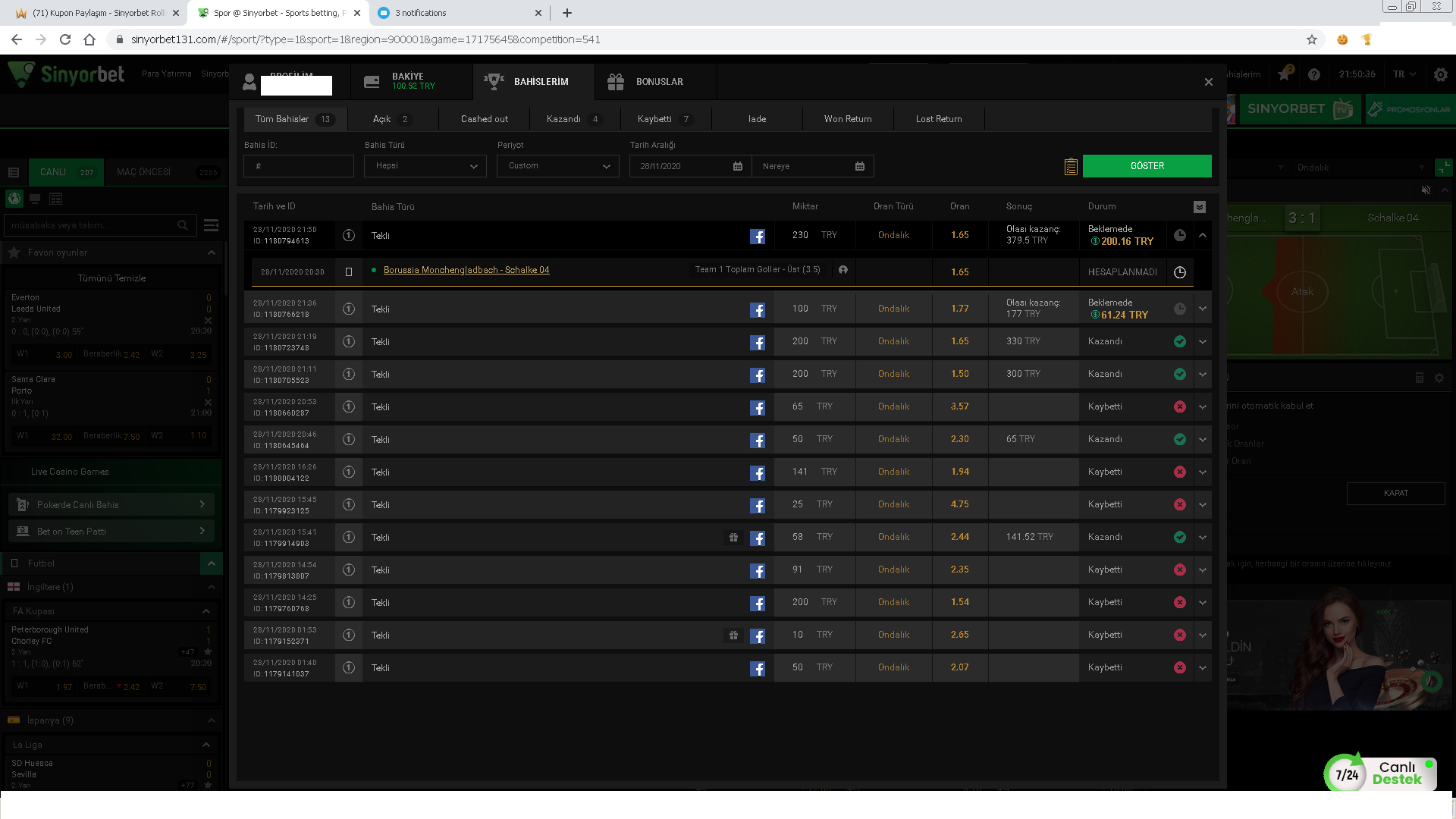
Task: Click the clipboard copy icon beside GÖSTER
Action: tap(1071, 166)
